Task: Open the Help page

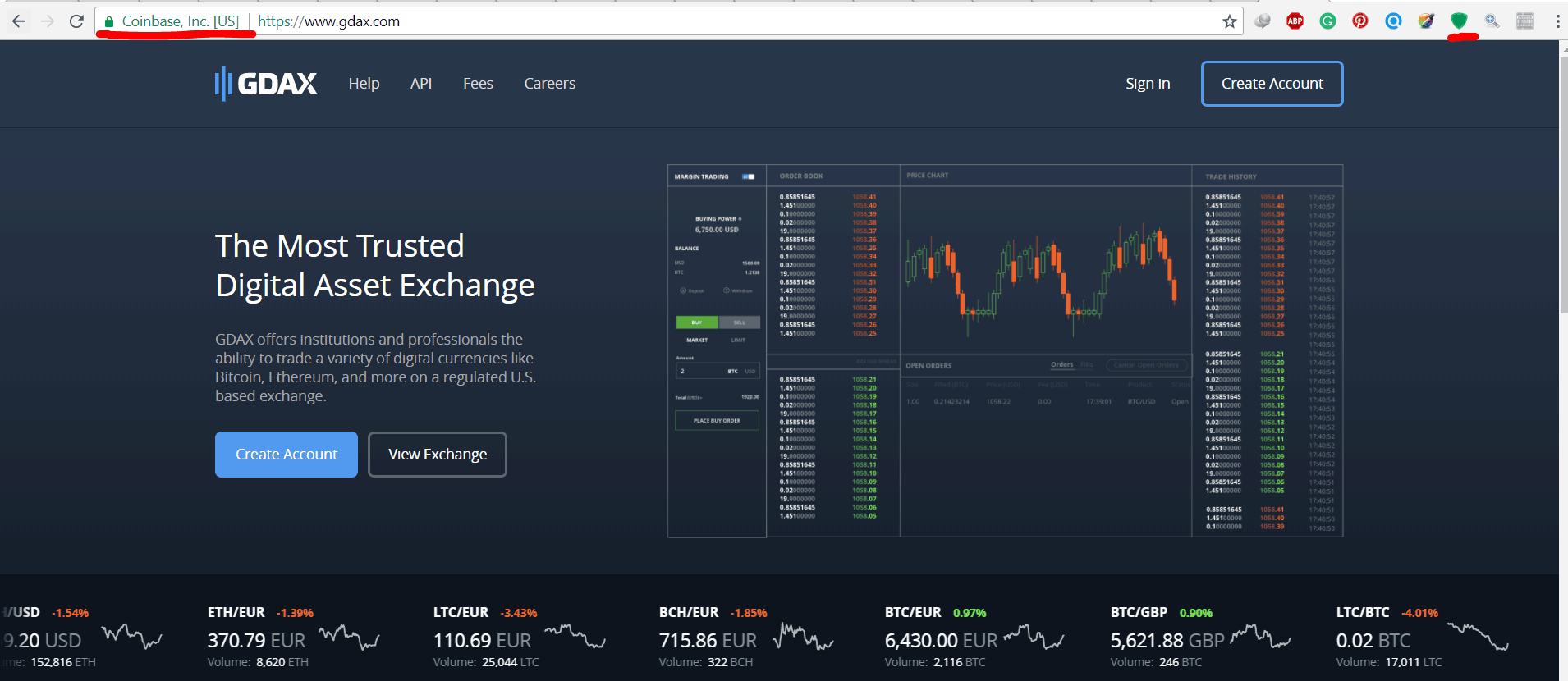Action: click(364, 84)
